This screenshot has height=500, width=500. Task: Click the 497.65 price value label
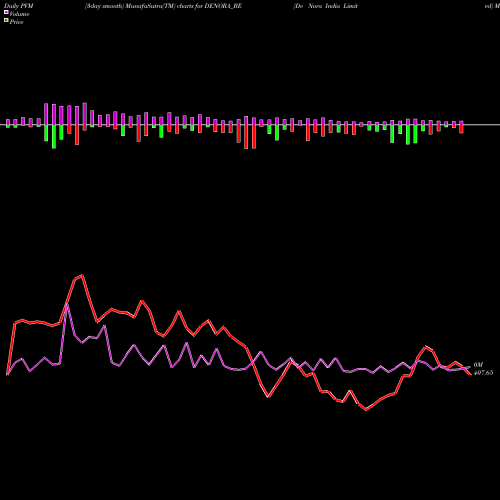[483, 373]
